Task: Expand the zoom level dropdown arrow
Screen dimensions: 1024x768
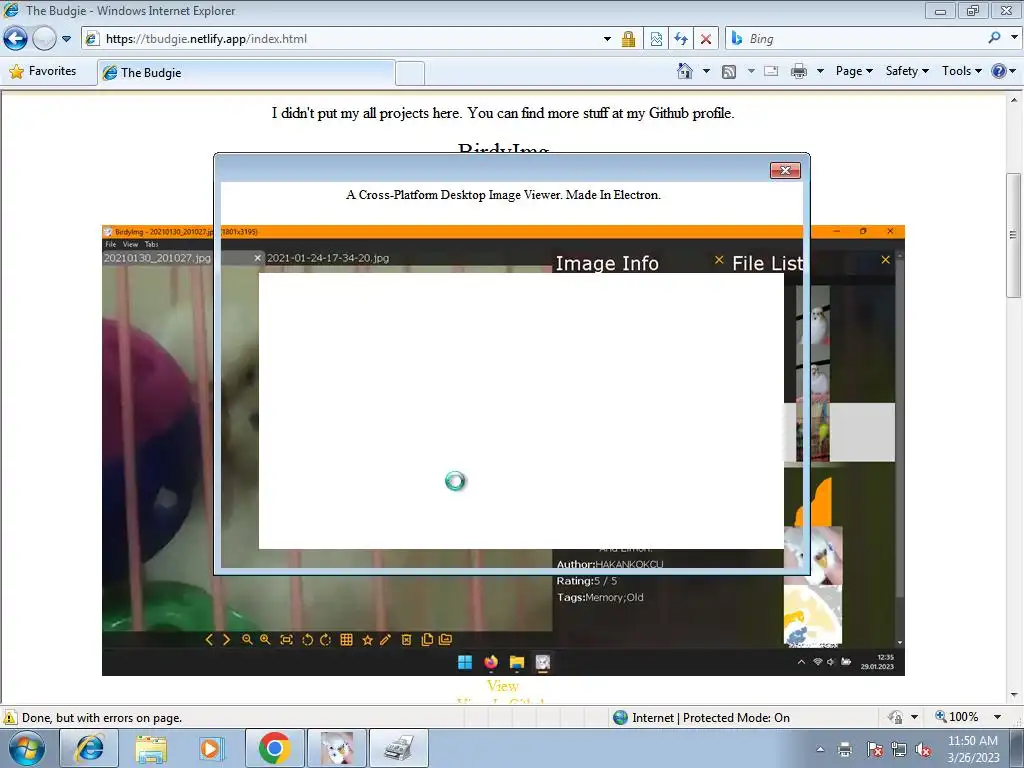Action: point(997,717)
